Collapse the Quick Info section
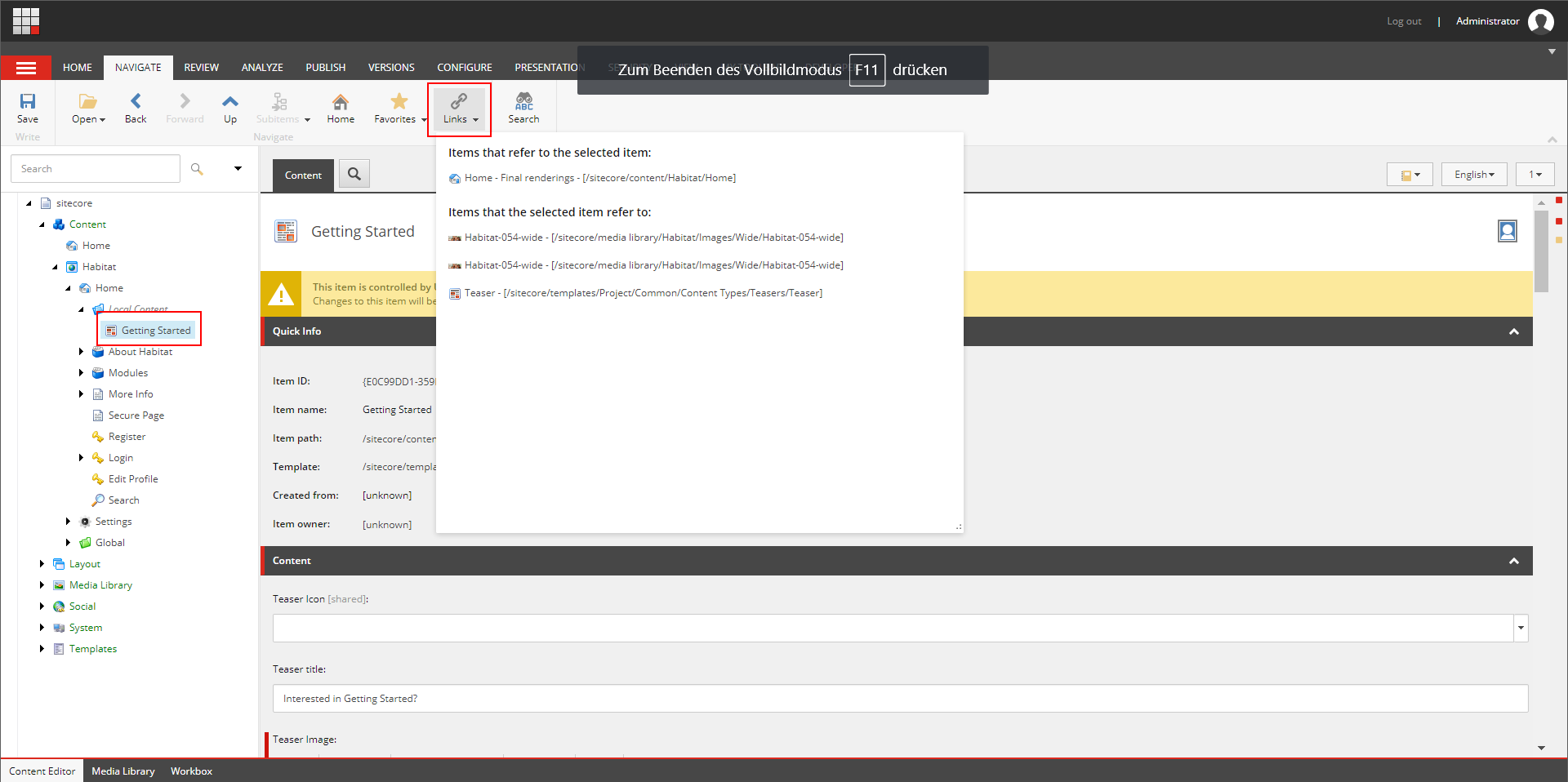Screen dimensions: 1568x782 point(1514,331)
